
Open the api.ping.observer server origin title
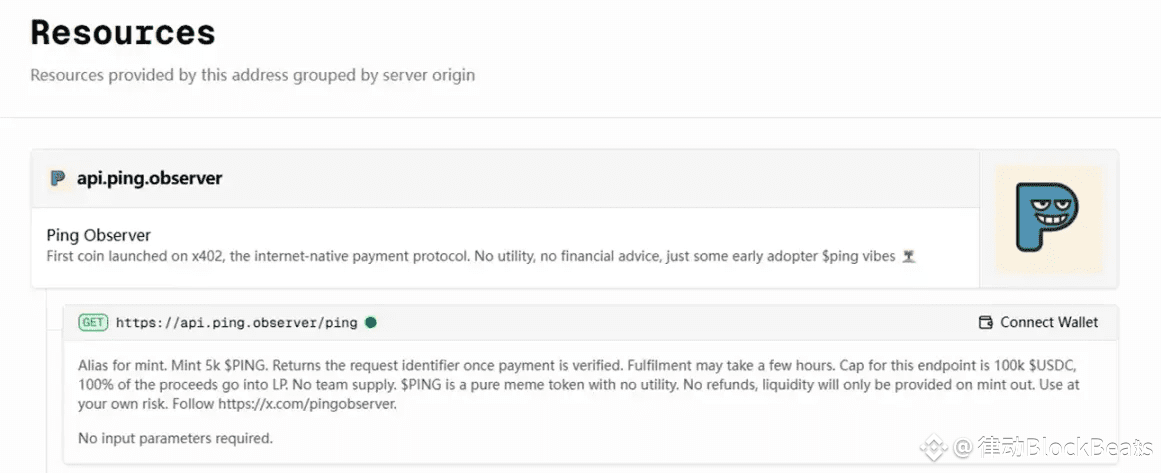coord(149,178)
